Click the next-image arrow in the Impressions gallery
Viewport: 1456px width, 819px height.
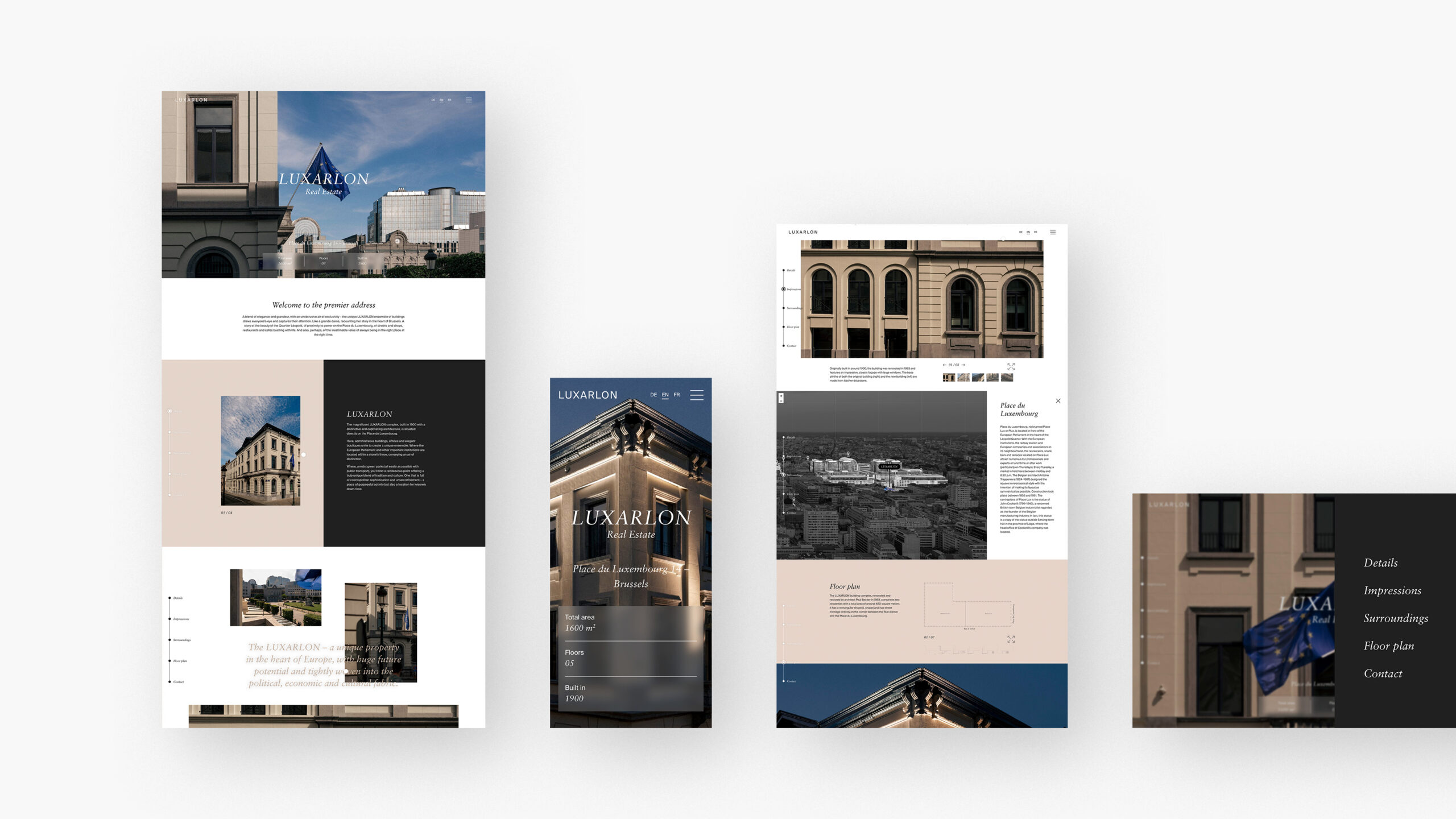tap(964, 365)
